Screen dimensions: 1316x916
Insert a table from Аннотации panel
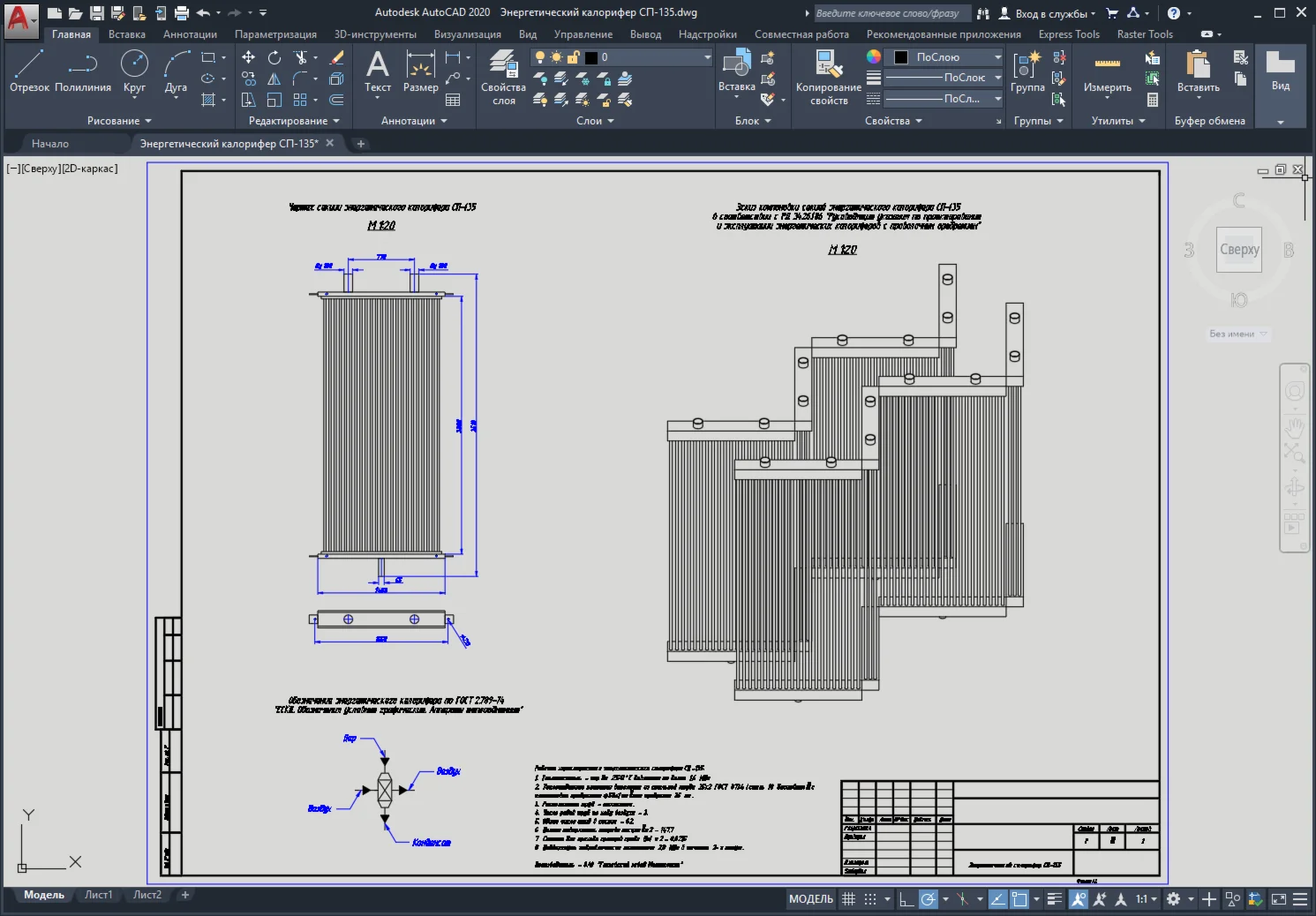453,100
